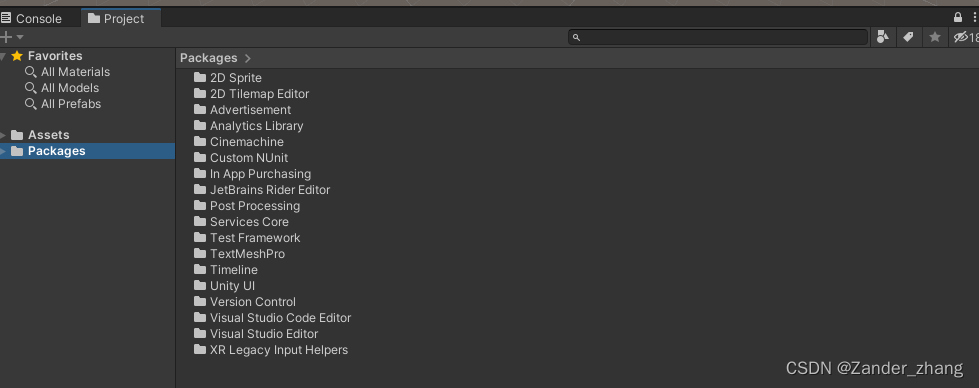
Task: Expand the Assets folder tree arrow
Action: (4, 135)
